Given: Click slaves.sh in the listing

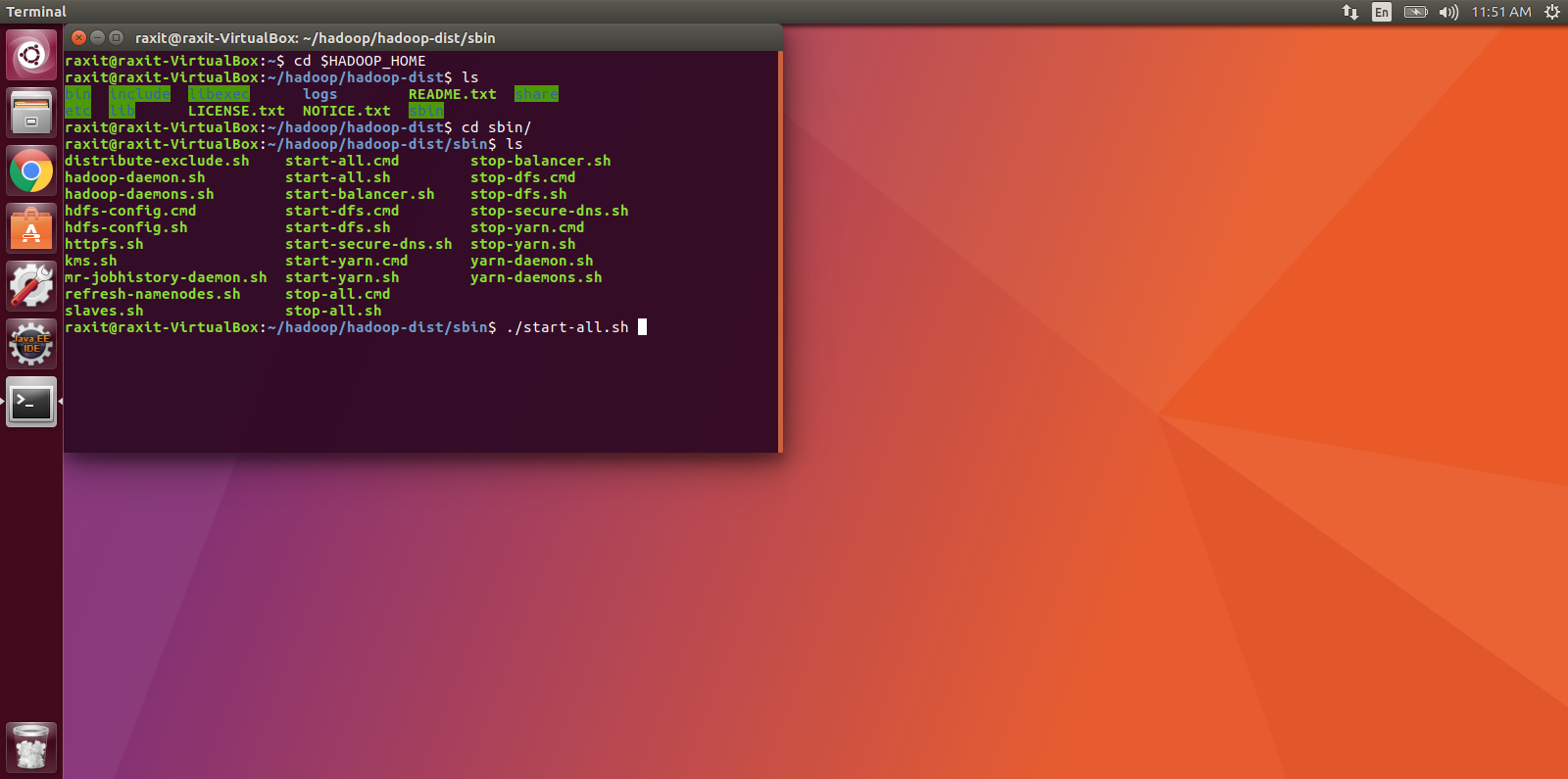Looking at the screenshot, I should point(104,311).
